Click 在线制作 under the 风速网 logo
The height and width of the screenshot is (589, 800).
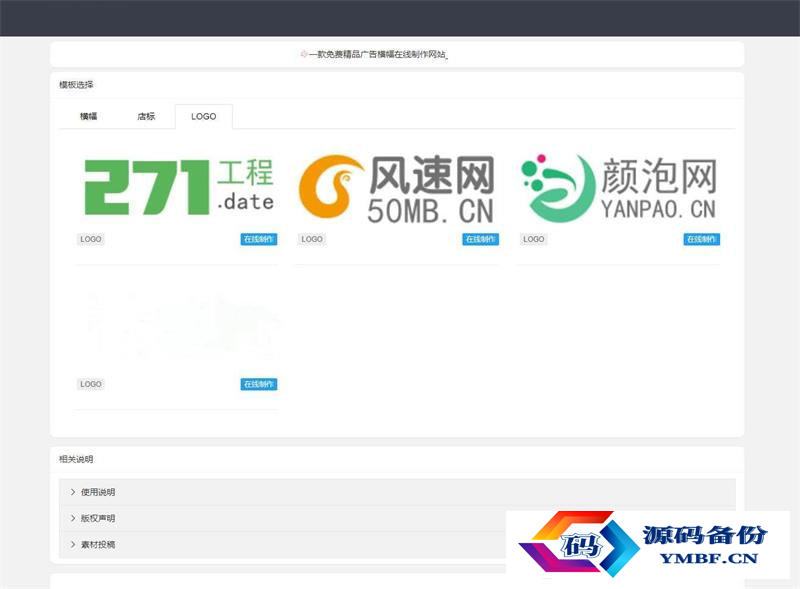click(x=480, y=239)
